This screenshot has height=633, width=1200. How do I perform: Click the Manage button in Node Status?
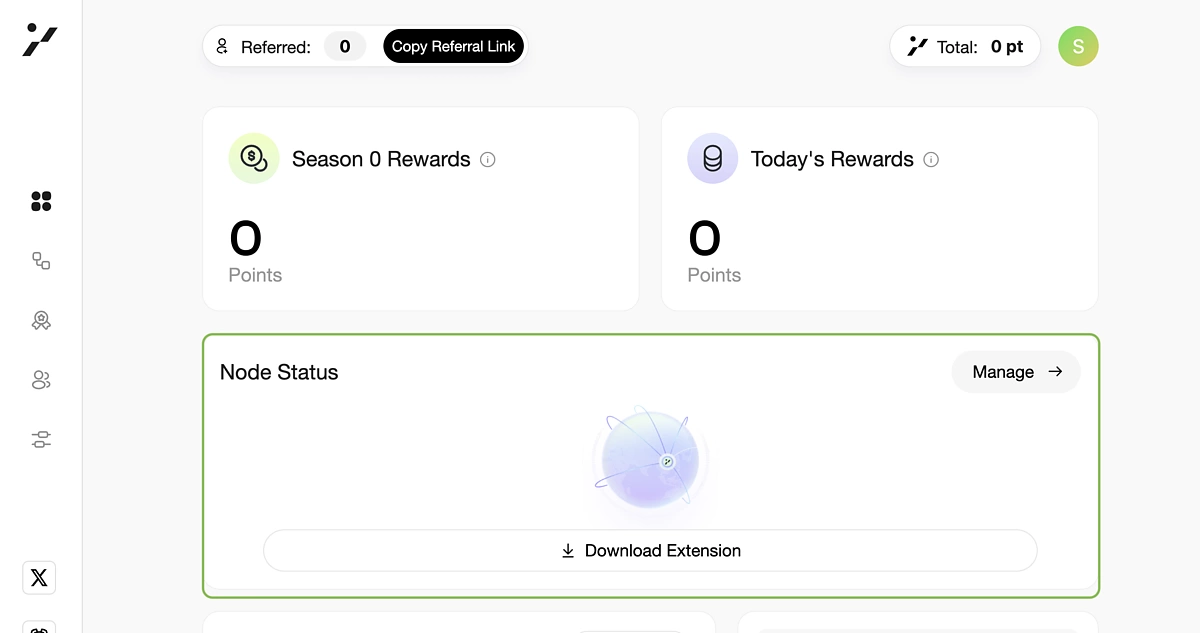[x=1015, y=372]
